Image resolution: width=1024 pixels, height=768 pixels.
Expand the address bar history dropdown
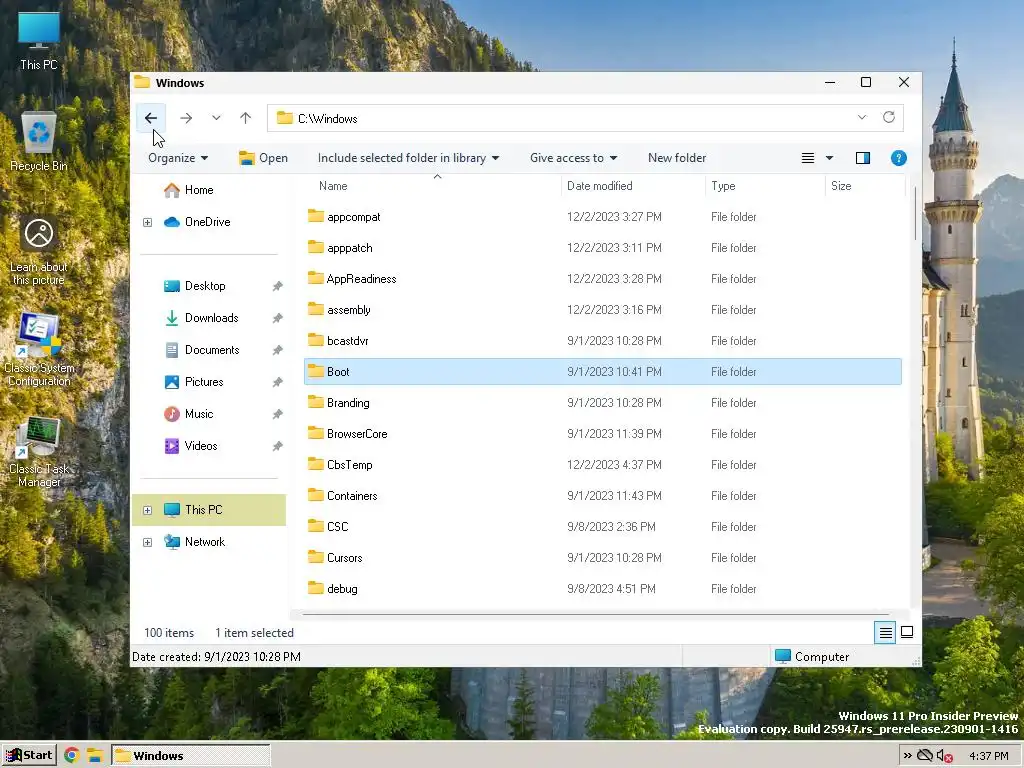click(862, 118)
